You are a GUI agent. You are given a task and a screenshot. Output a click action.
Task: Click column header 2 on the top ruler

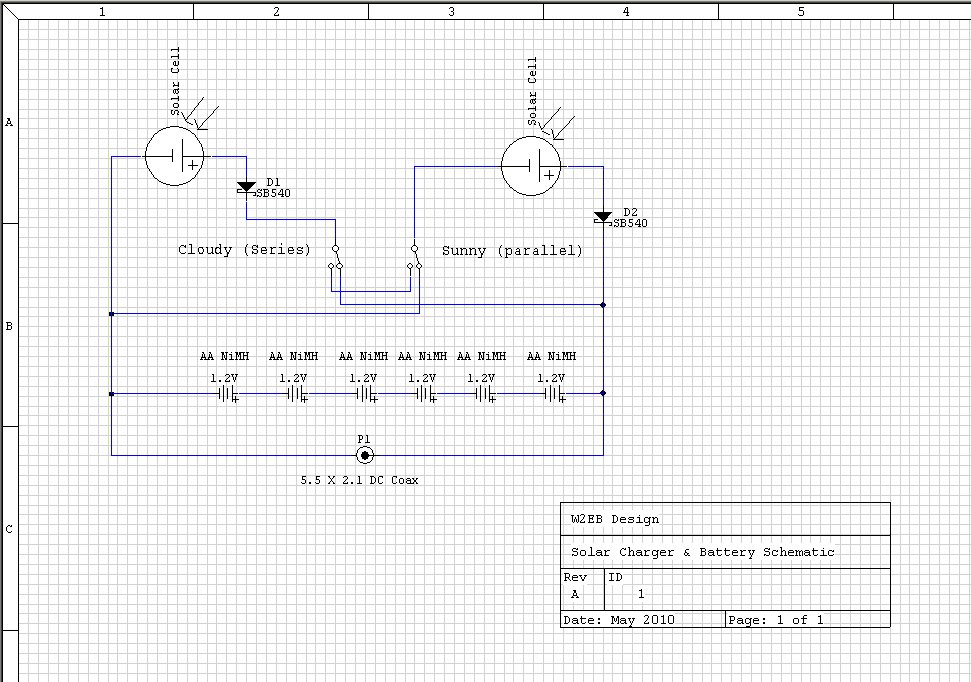pos(276,11)
